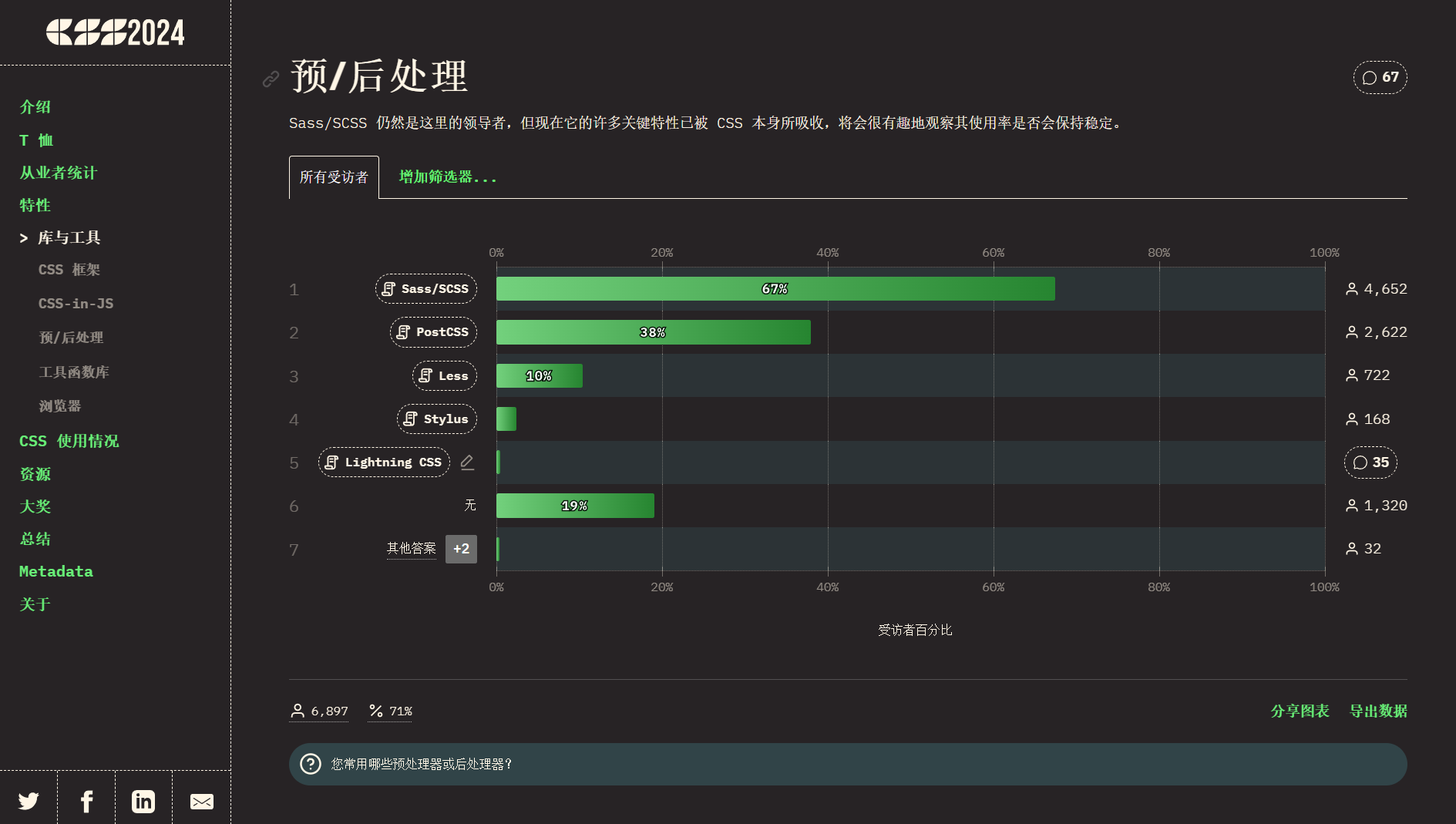
Task: Click the 2,622 respondent count
Action: pos(1377,332)
